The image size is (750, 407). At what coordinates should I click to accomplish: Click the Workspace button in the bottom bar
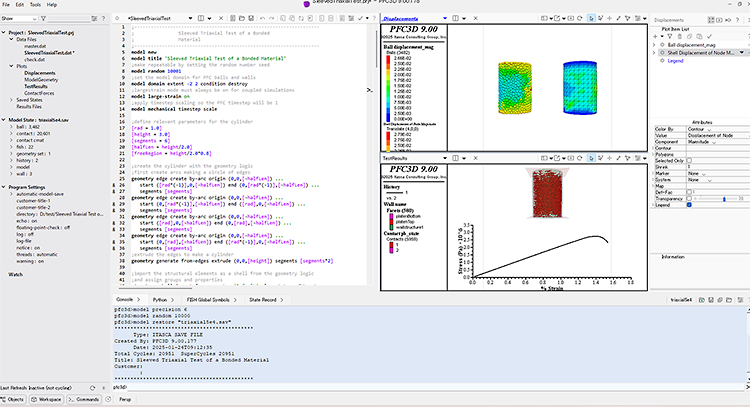[46, 399]
